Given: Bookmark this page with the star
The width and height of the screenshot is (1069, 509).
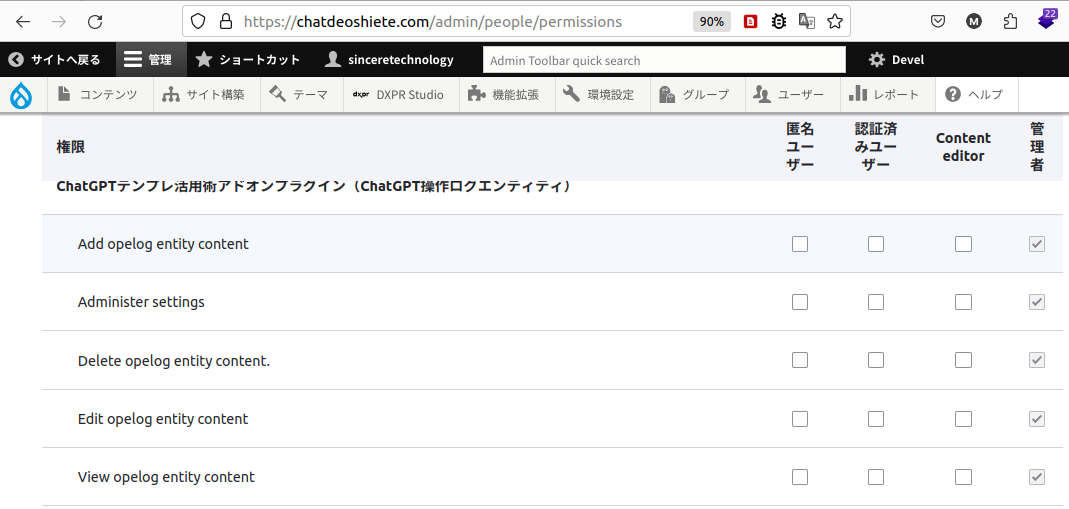Looking at the screenshot, I should point(834,22).
